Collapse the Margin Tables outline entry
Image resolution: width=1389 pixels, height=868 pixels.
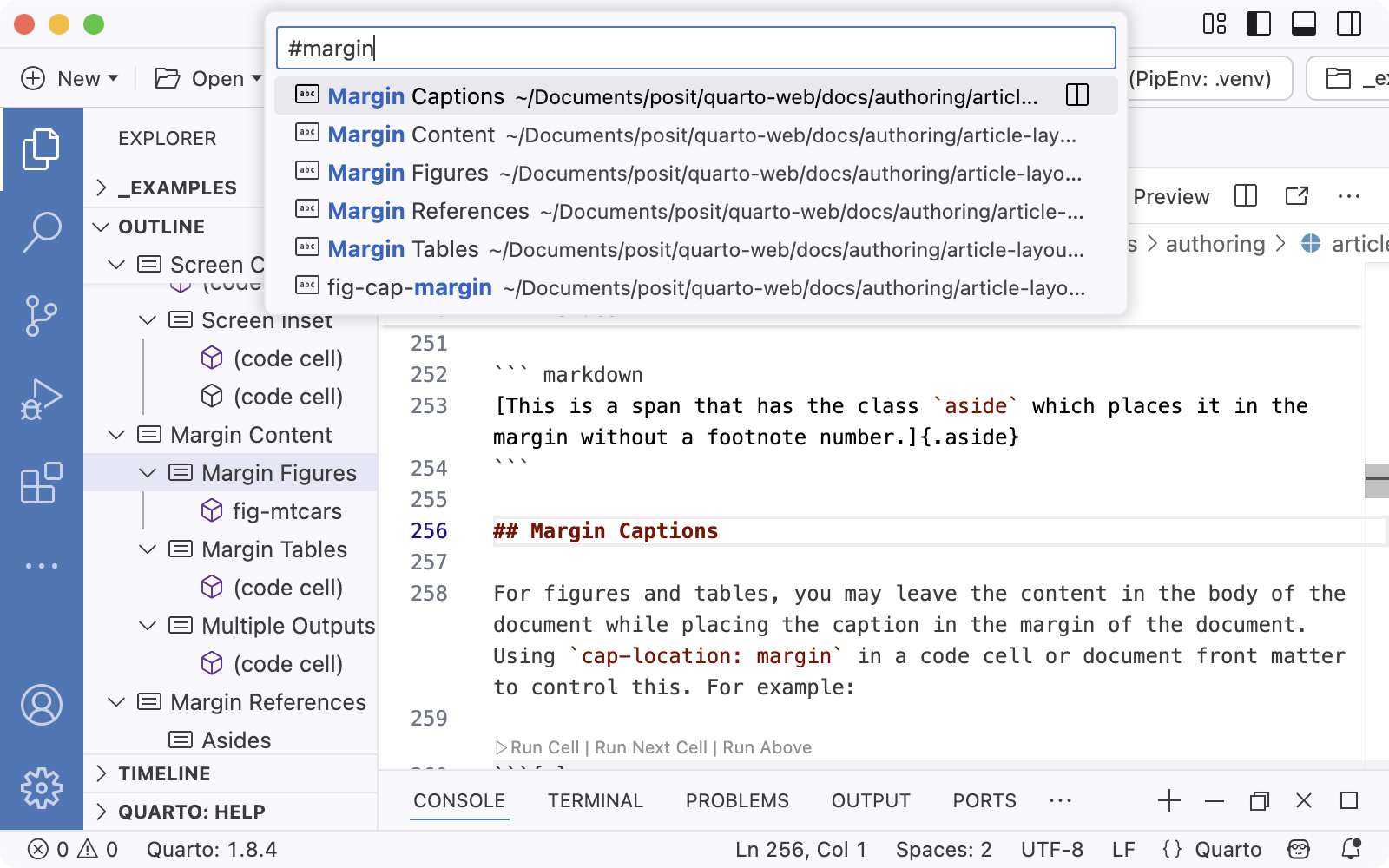click(x=146, y=549)
